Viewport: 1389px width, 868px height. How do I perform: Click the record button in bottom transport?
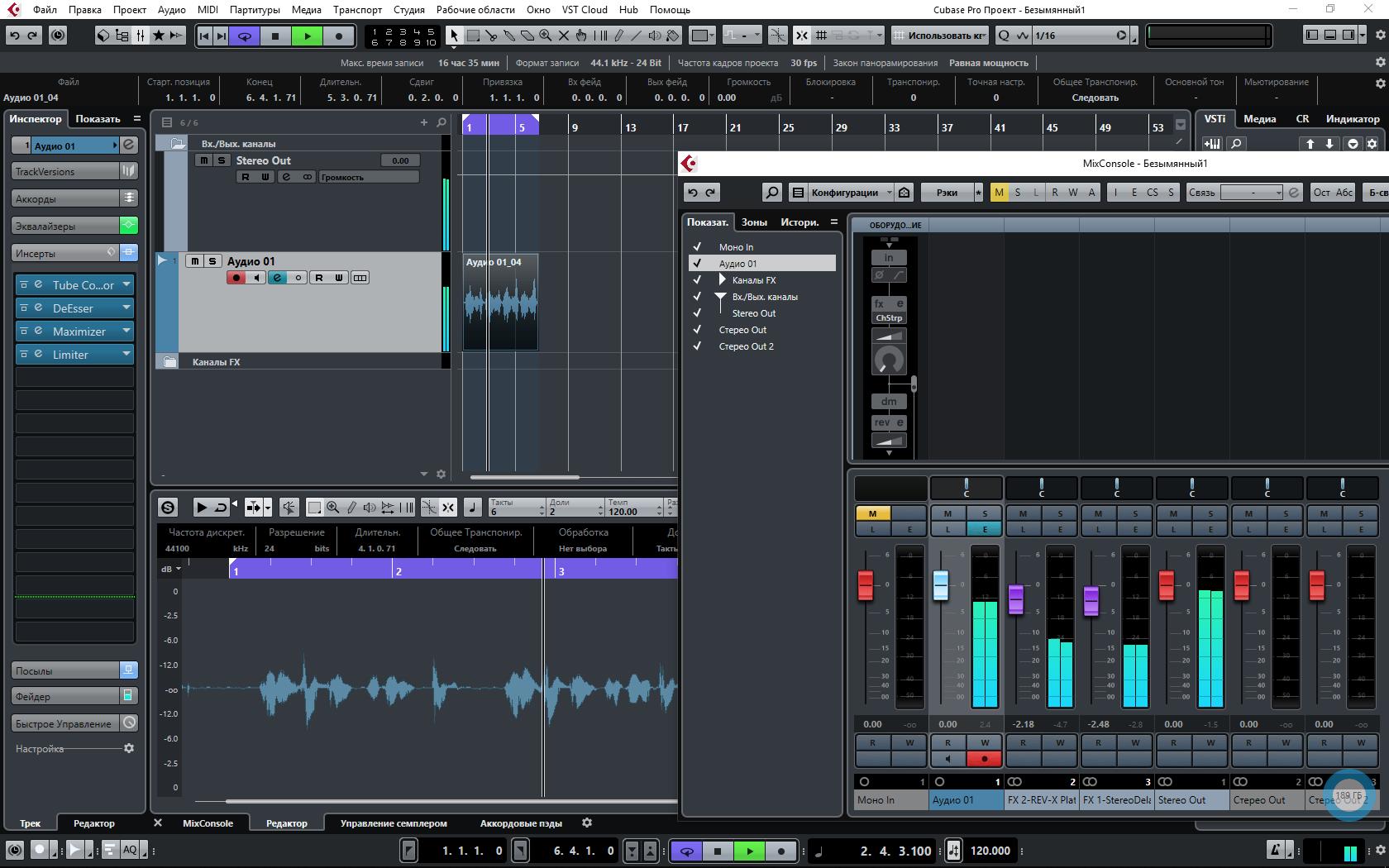tap(780, 851)
